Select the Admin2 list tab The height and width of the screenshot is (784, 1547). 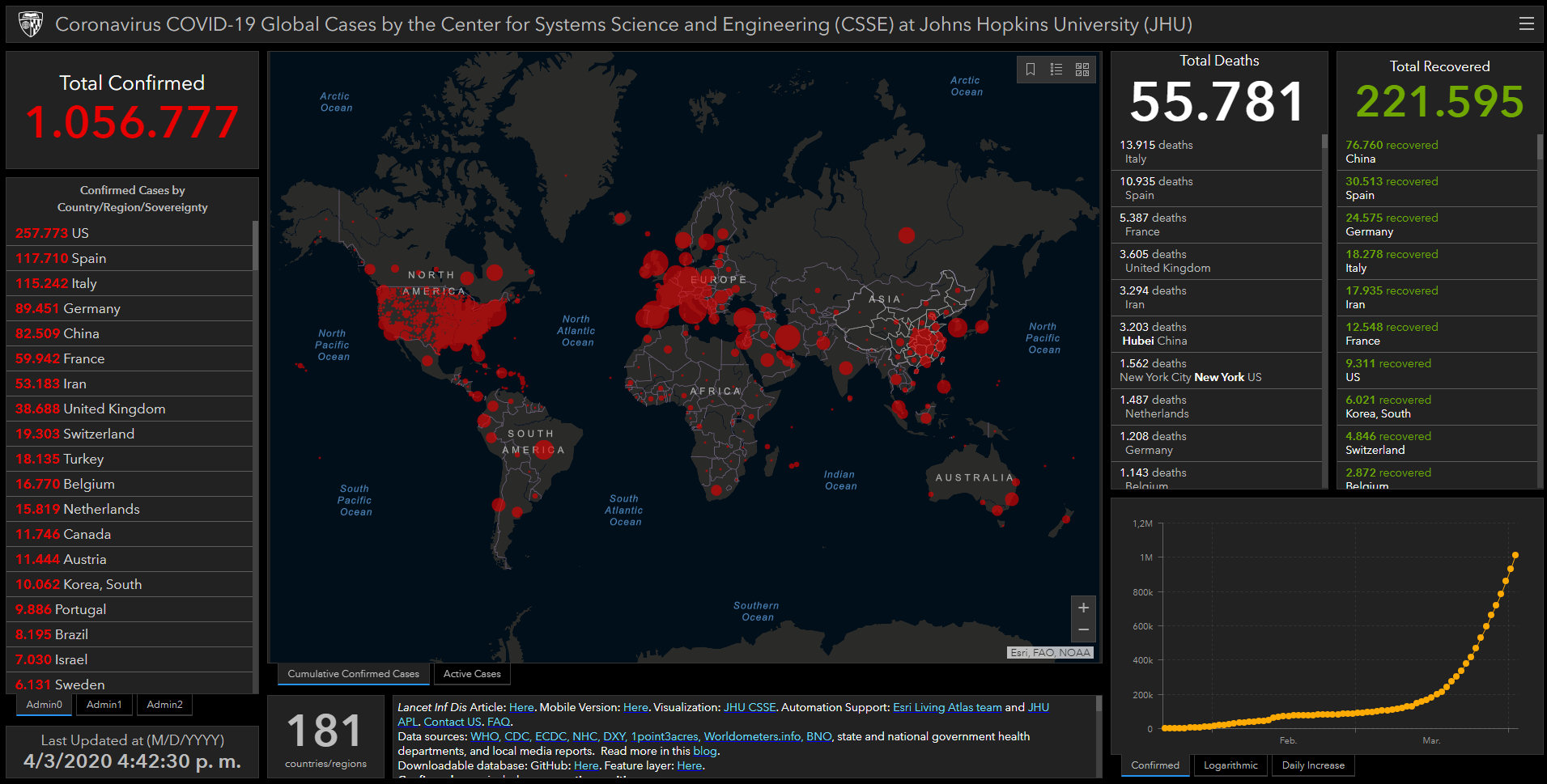coord(164,705)
